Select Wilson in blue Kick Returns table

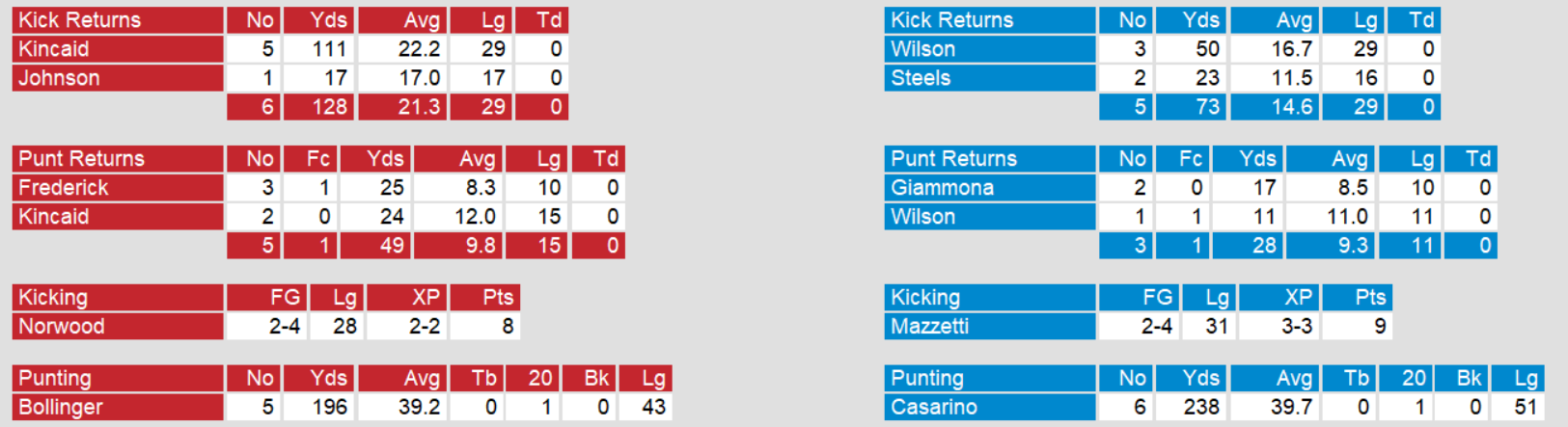point(990,49)
